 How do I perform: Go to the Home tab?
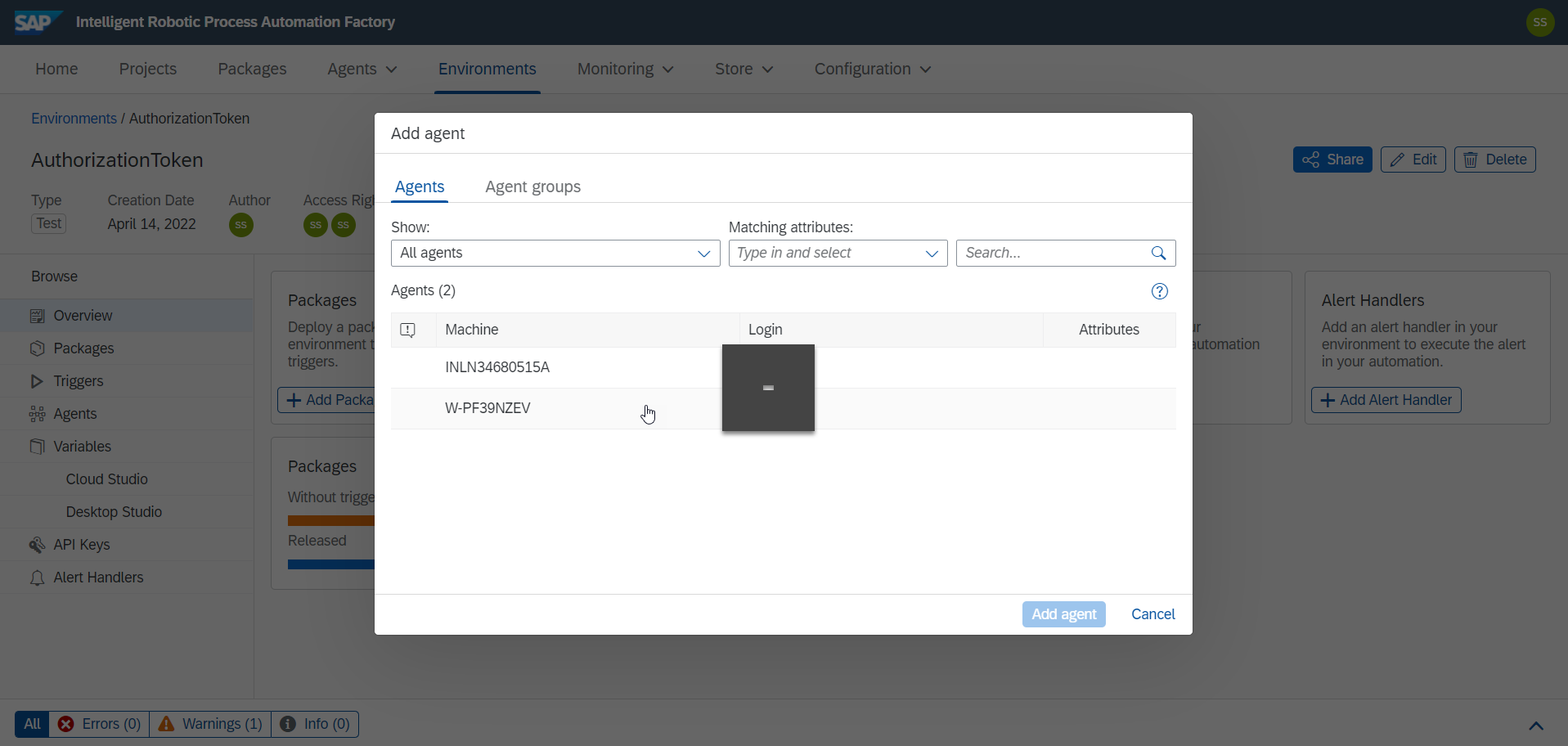tap(56, 70)
